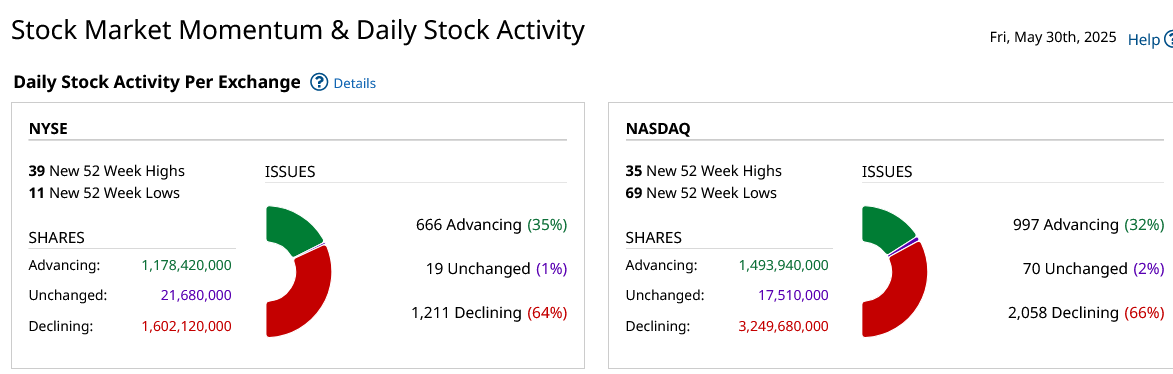This screenshot has height=374, width=1173.
Task: Open the Help link
Action: pos(1143,40)
